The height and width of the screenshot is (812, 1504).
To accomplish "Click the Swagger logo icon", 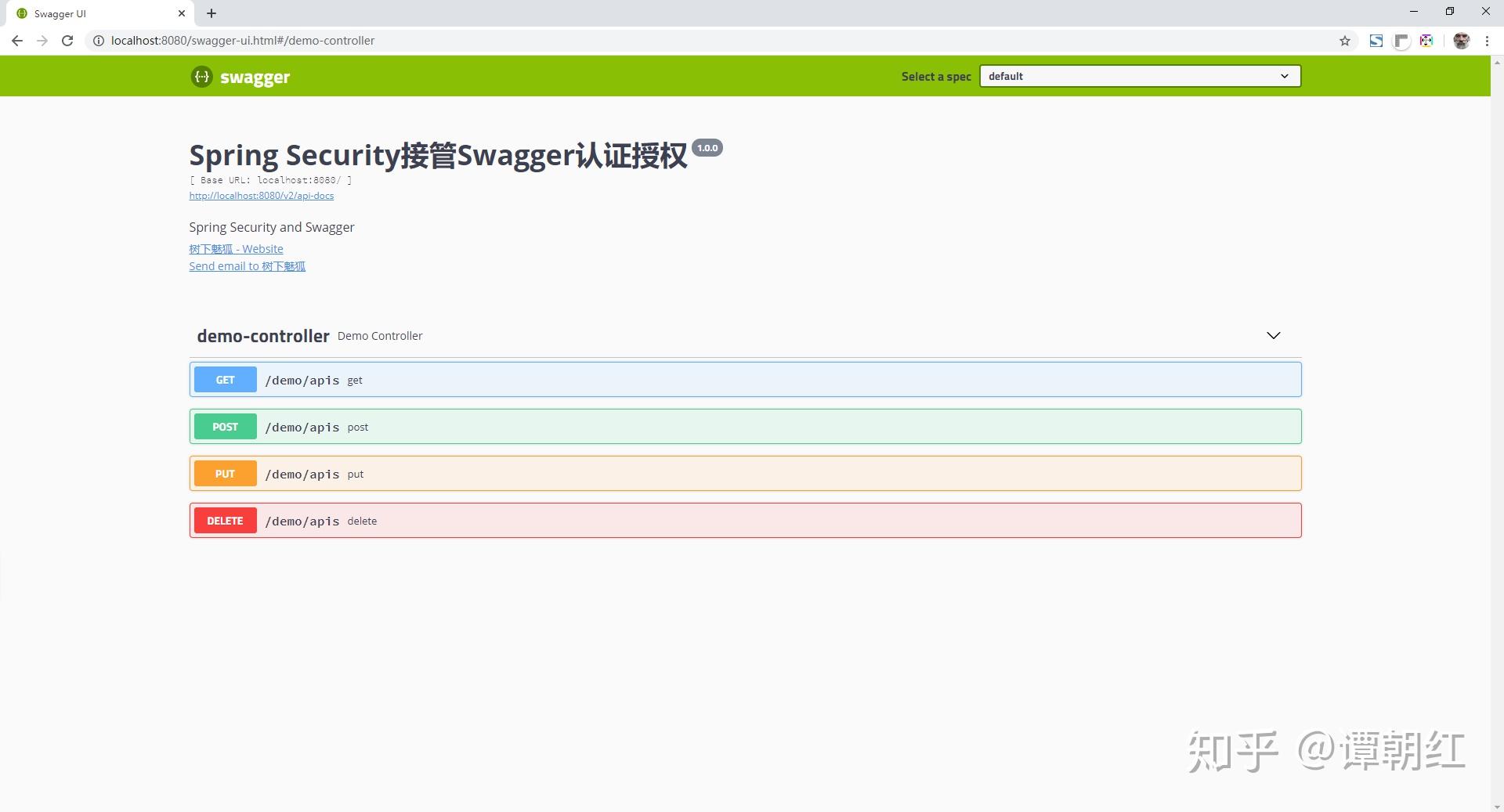I will coord(201,76).
